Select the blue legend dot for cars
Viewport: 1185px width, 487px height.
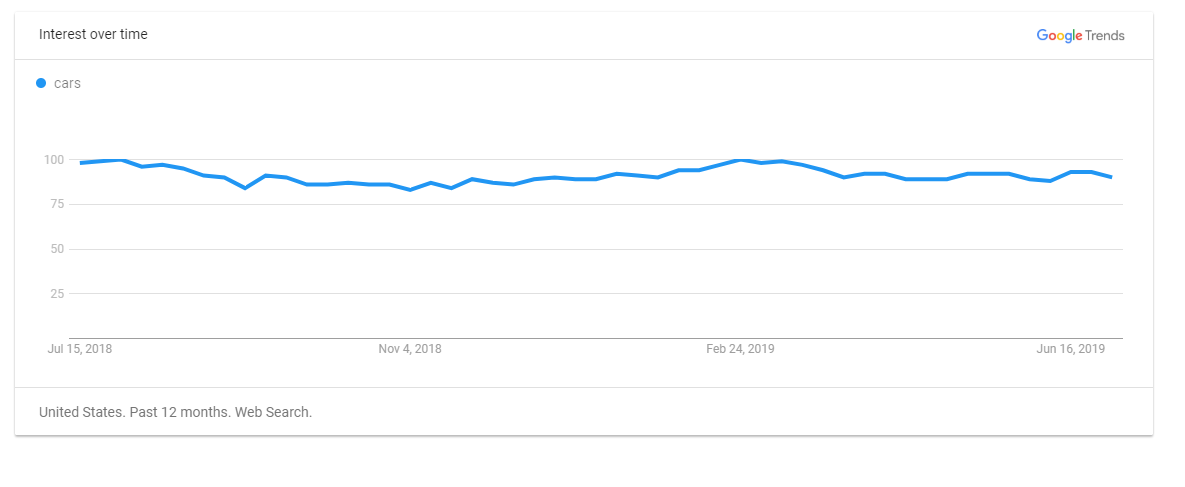pos(41,83)
